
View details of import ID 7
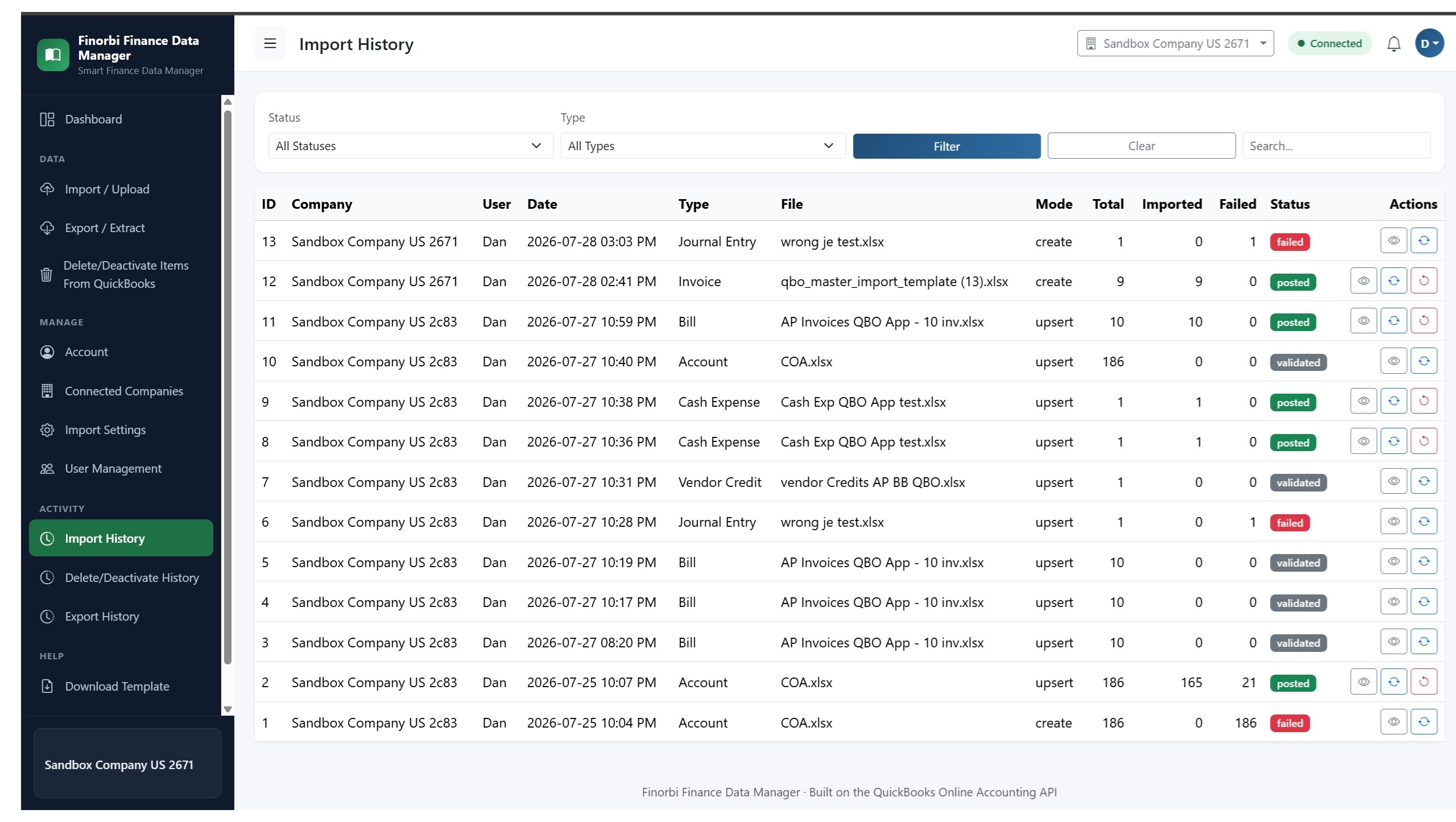[1393, 481]
